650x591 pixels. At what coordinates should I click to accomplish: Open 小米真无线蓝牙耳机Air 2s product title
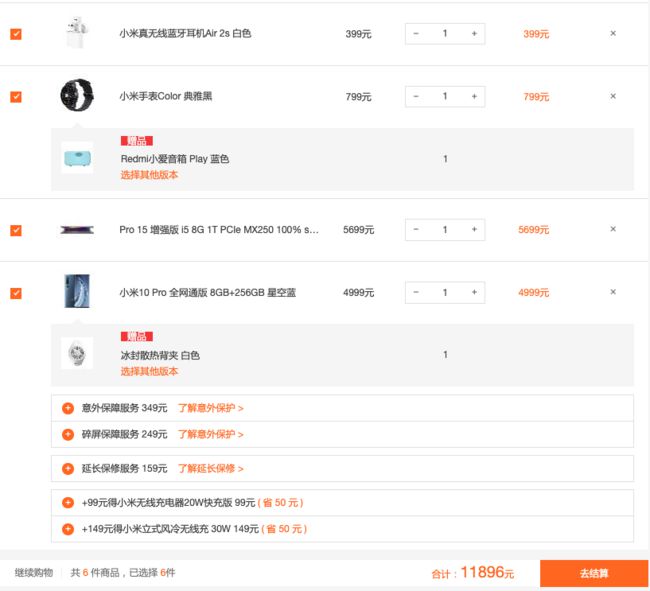coord(185,34)
